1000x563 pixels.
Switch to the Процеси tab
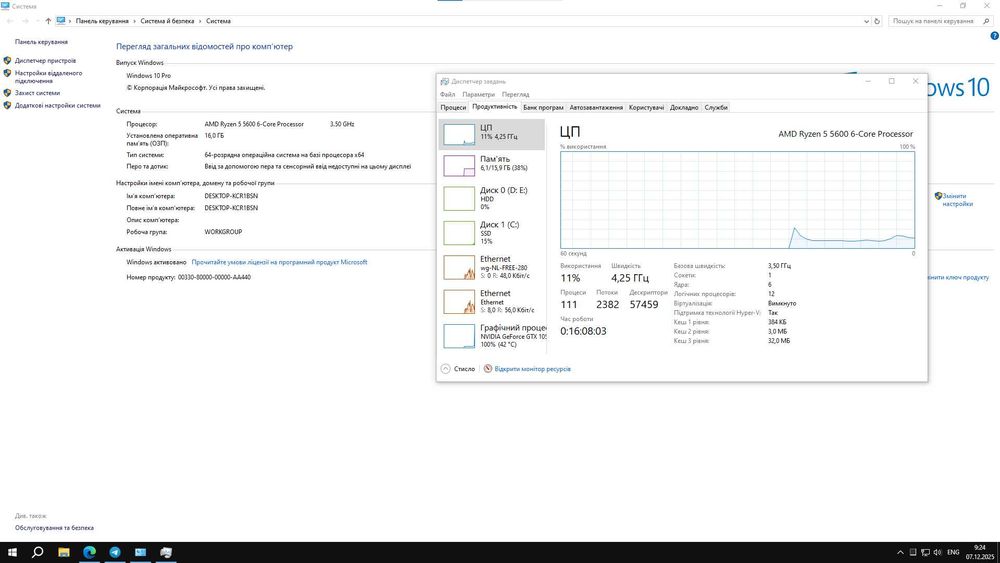[x=453, y=107]
